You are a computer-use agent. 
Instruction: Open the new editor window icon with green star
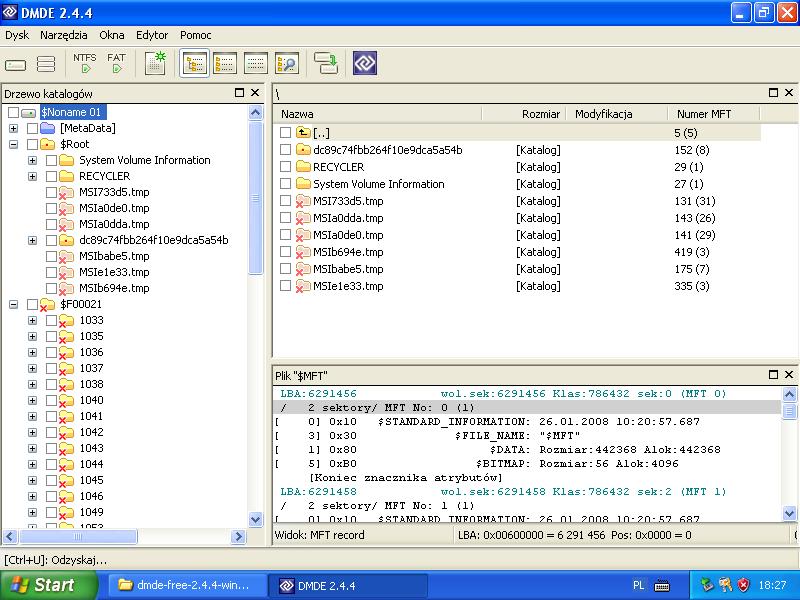(155, 63)
